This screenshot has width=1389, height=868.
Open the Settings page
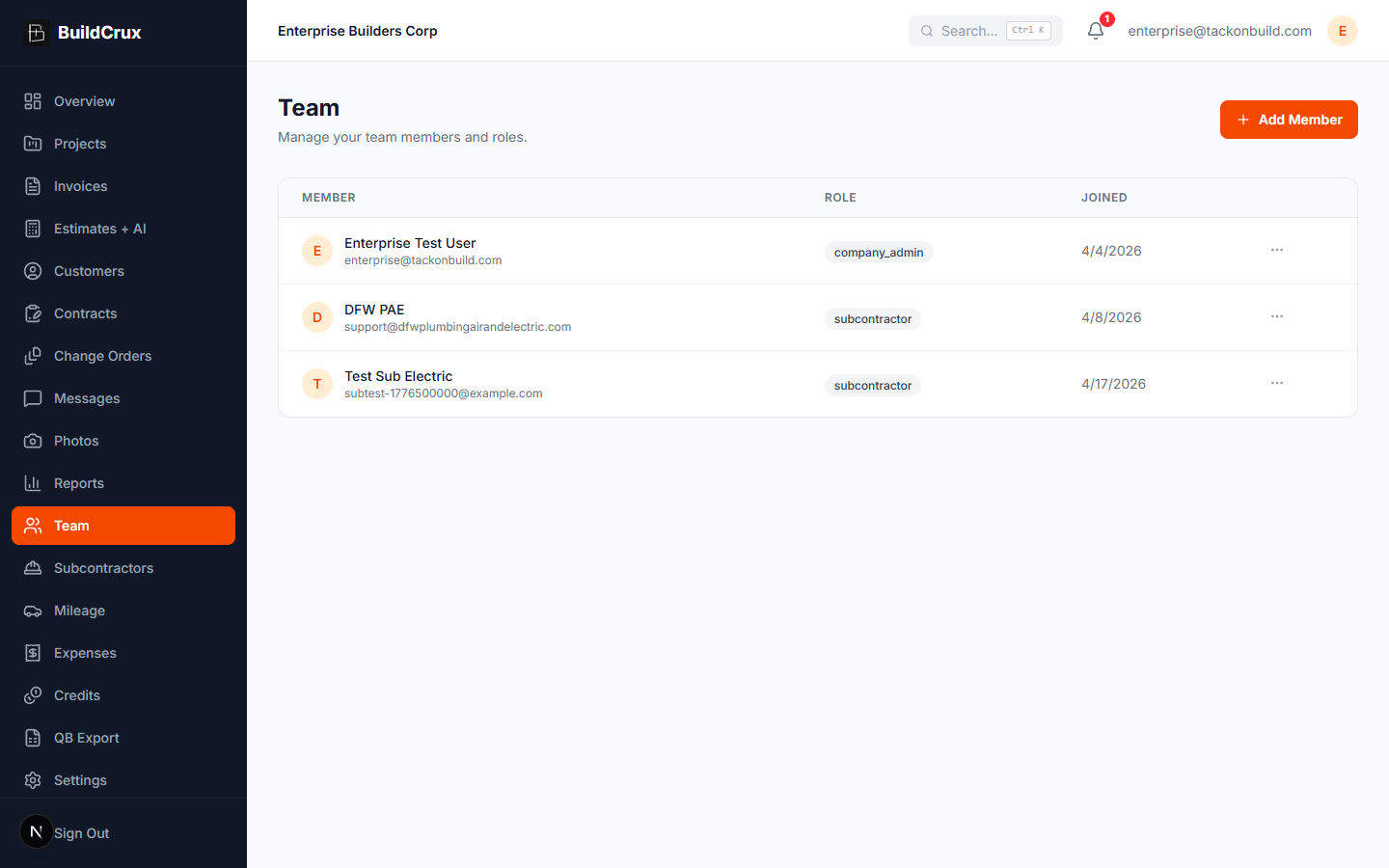coord(123,780)
